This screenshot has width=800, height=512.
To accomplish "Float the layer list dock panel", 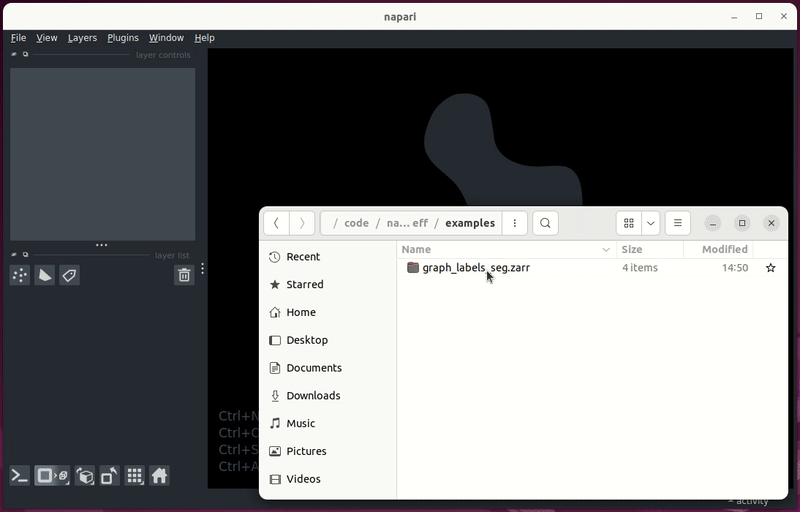I will [25, 254].
